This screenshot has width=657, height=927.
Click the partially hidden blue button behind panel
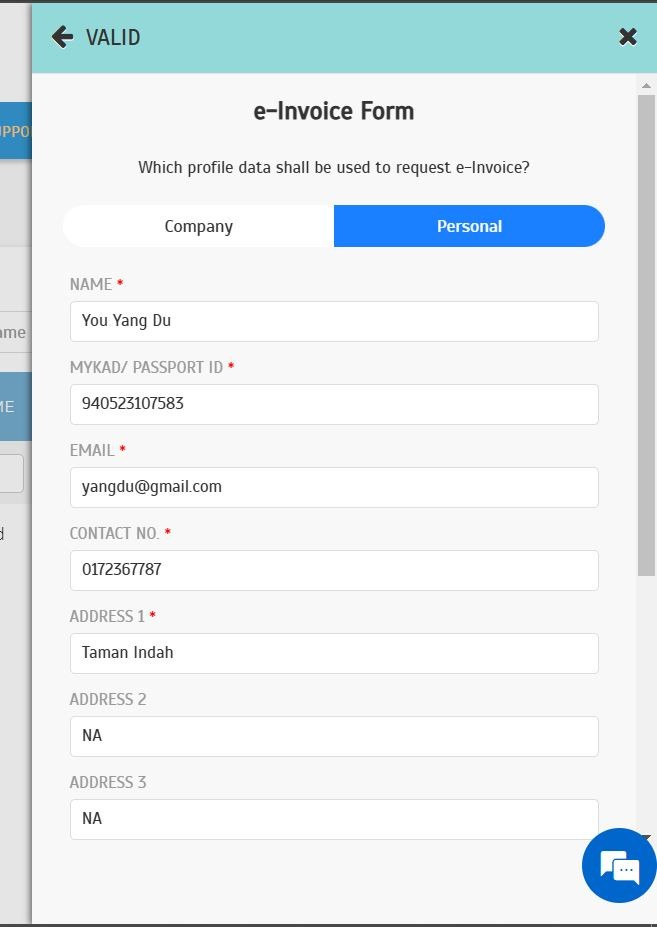coord(15,131)
